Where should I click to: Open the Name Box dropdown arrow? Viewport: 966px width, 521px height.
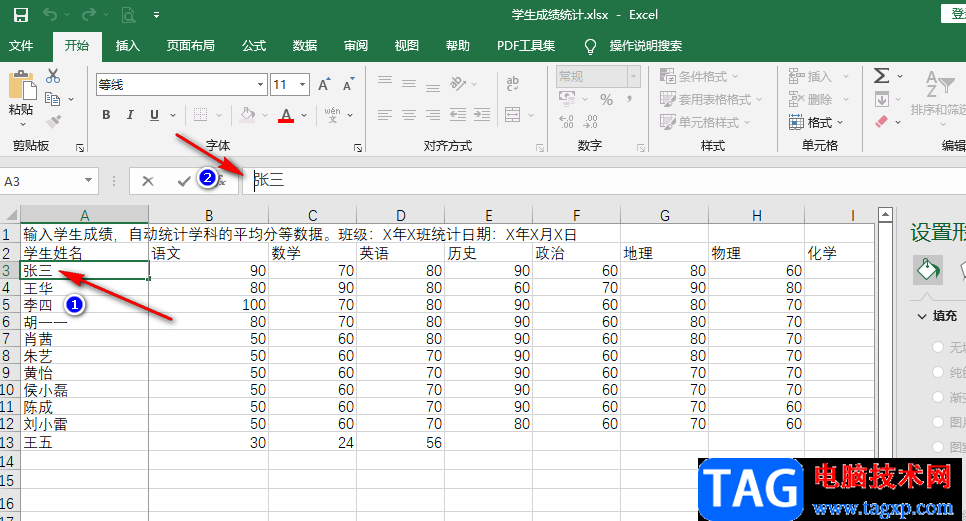coord(88,180)
